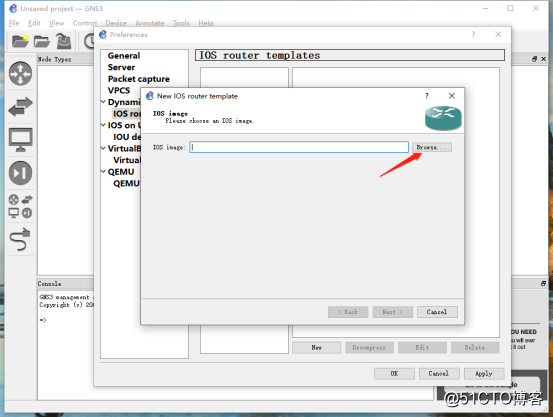Open Preferences window help question mark
The width and height of the screenshot is (553, 417).
[x=473, y=34]
